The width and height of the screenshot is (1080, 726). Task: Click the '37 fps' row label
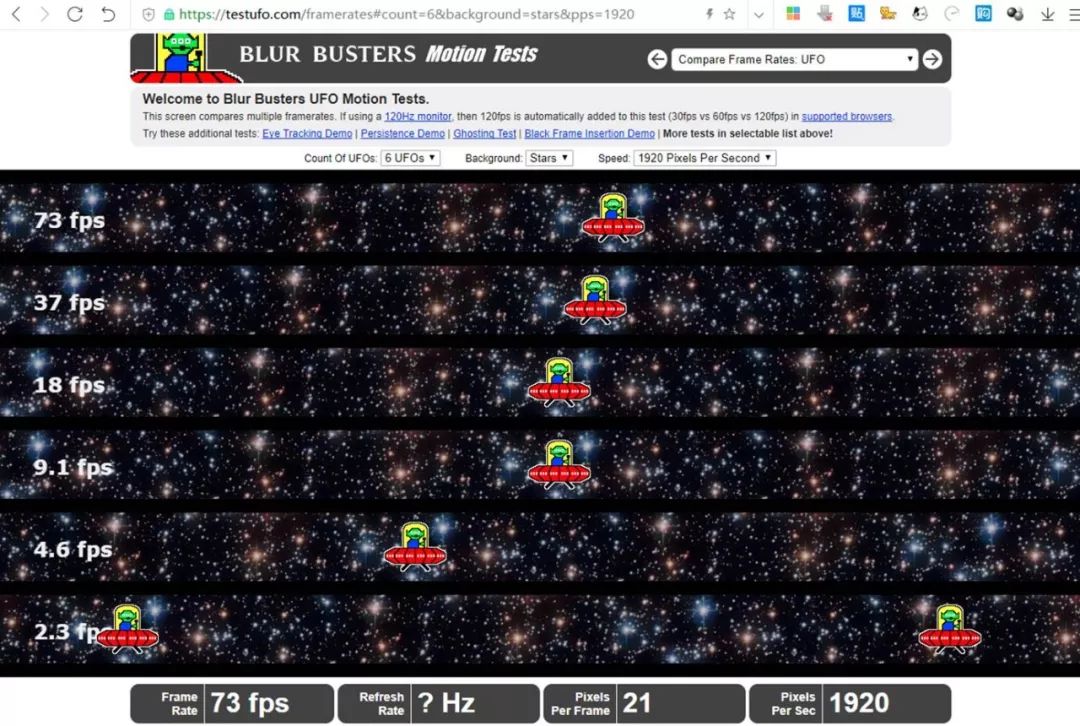(x=70, y=302)
